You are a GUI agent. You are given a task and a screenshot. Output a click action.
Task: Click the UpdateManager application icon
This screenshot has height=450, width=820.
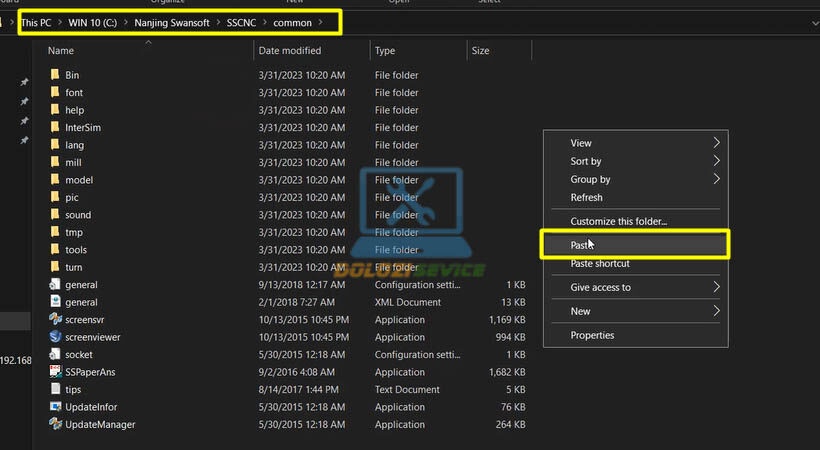click(56, 424)
